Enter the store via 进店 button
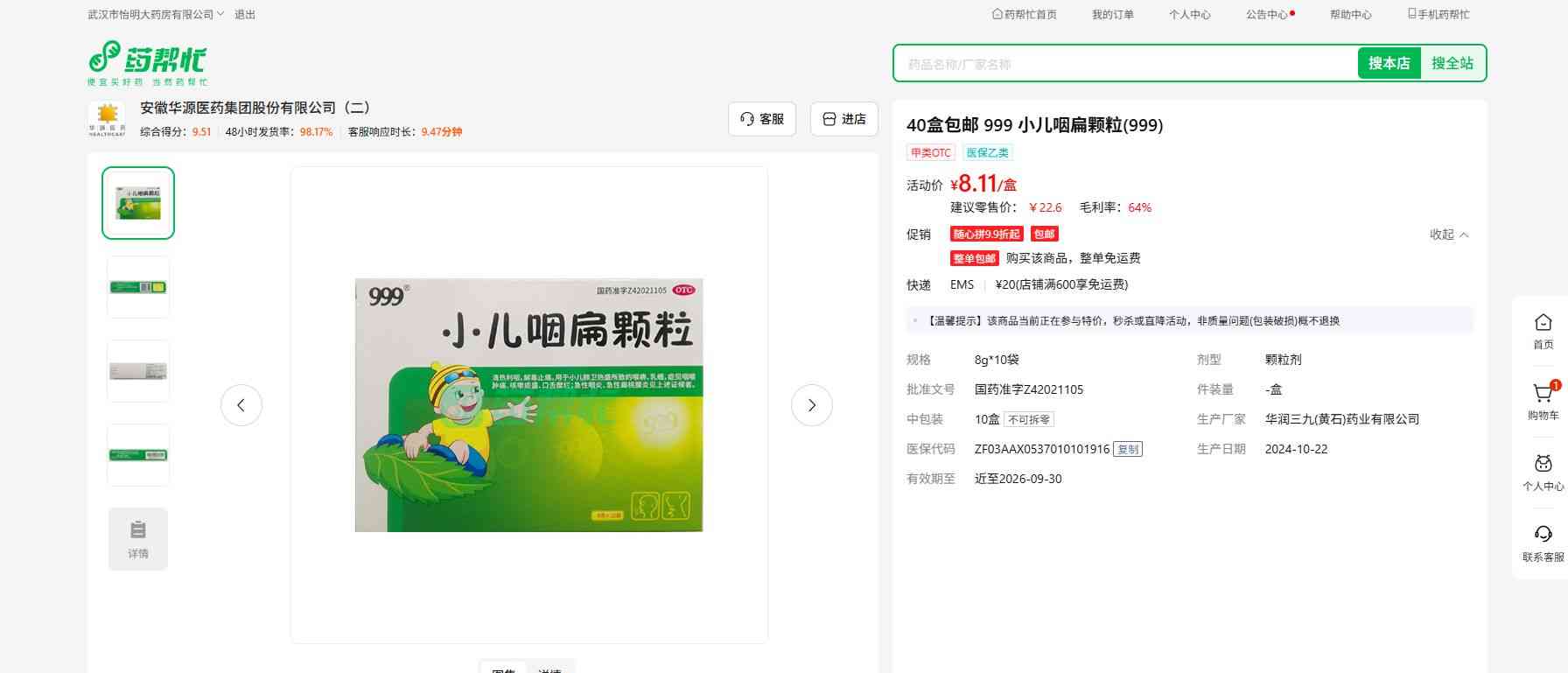The width and height of the screenshot is (1568, 673). (844, 119)
